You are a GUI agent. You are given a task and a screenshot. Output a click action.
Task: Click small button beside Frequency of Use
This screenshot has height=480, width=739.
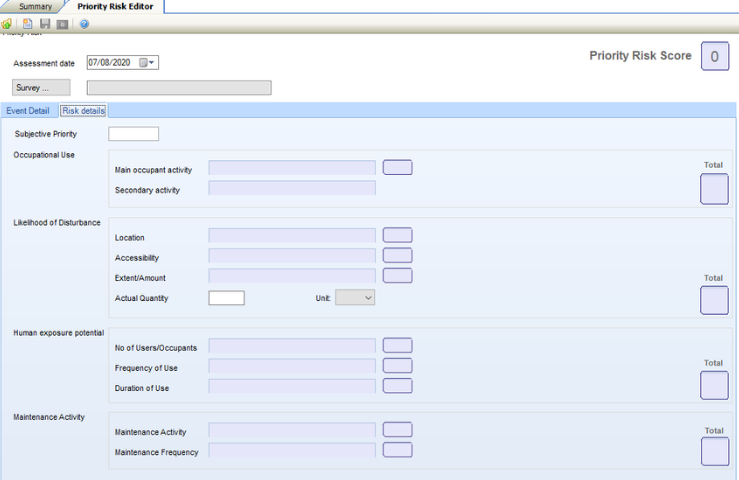tap(397, 366)
